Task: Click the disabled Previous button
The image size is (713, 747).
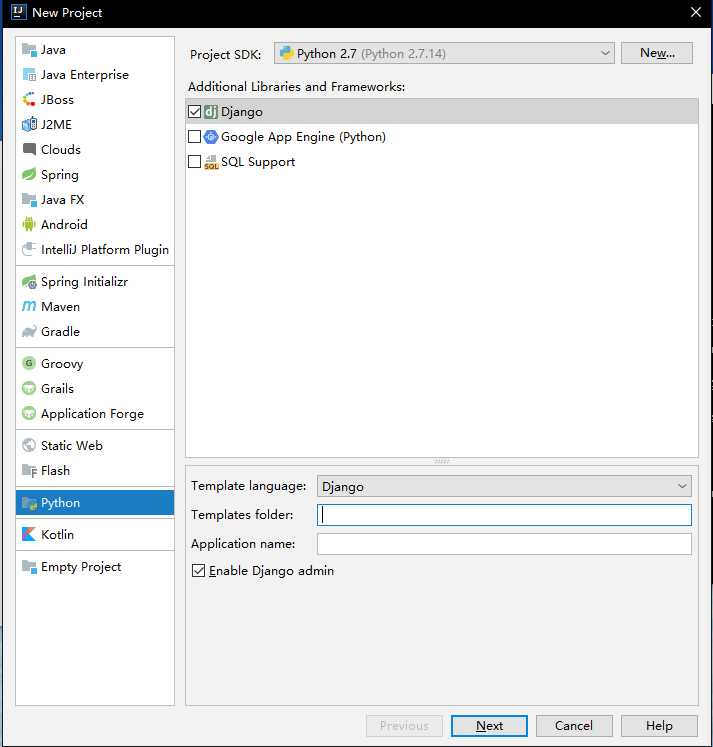Action: (404, 726)
